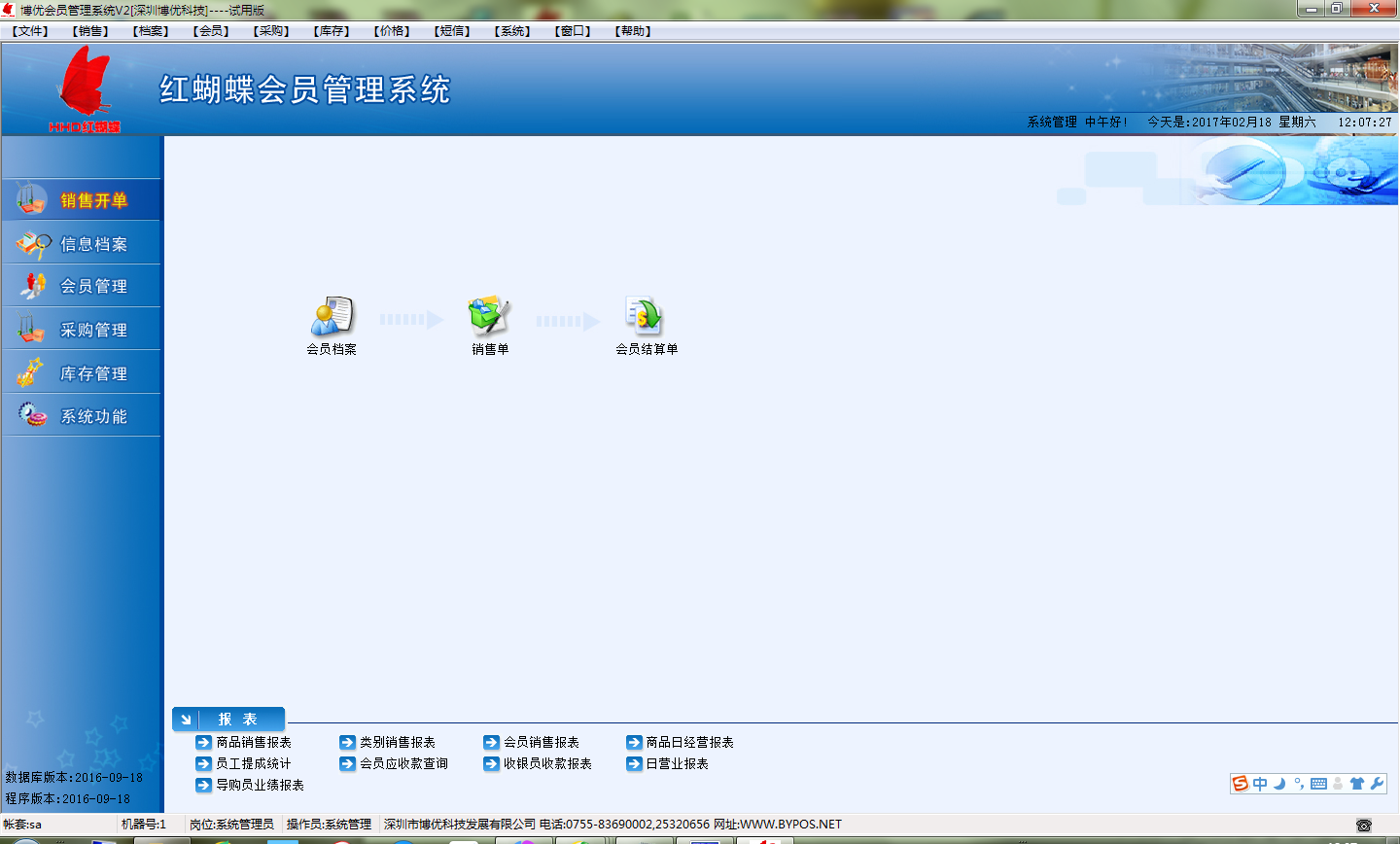
Task: Click the 12:07:27 clock text
Action: pos(1365,123)
